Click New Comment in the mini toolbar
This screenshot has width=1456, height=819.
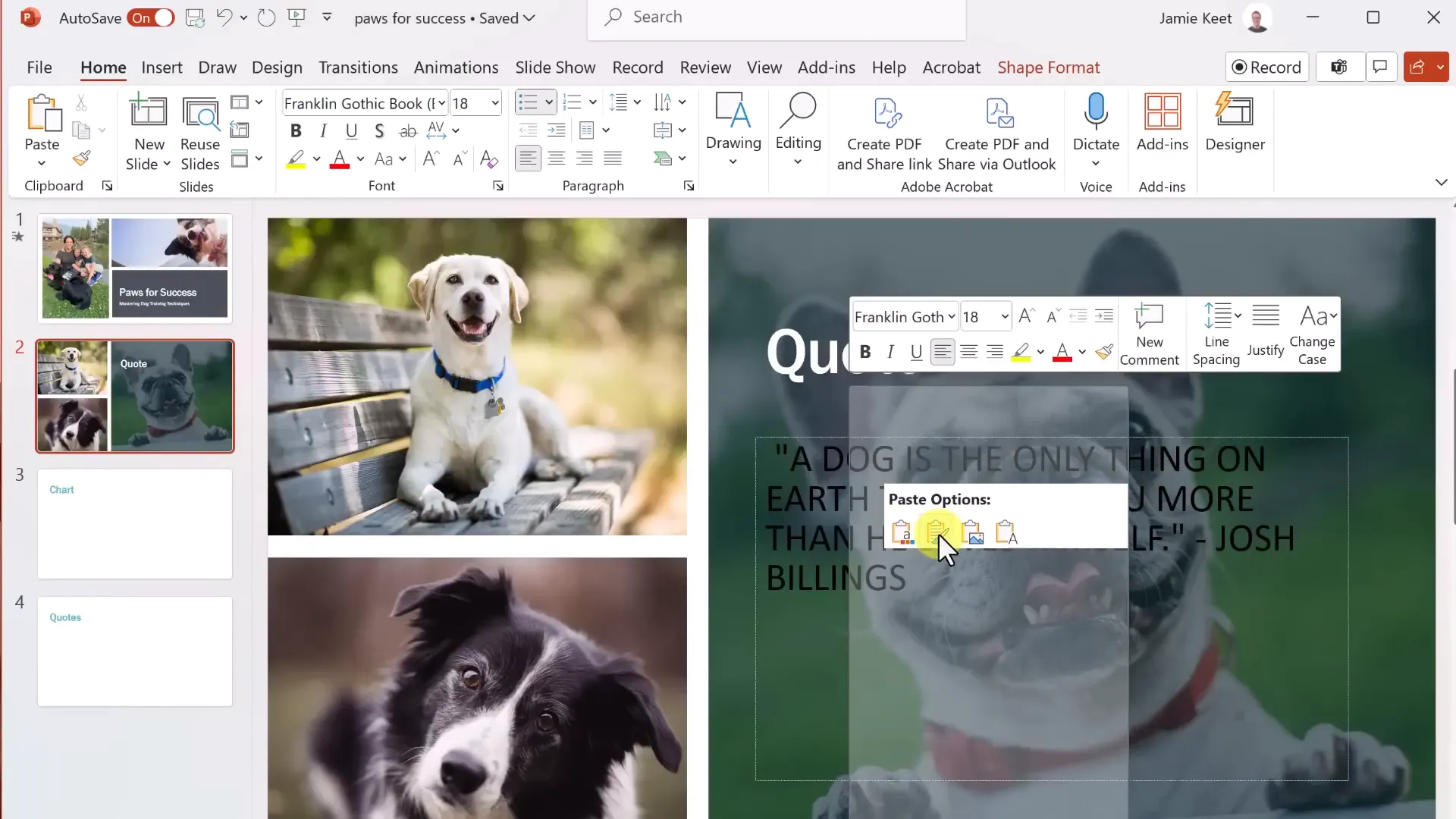point(1149,334)
